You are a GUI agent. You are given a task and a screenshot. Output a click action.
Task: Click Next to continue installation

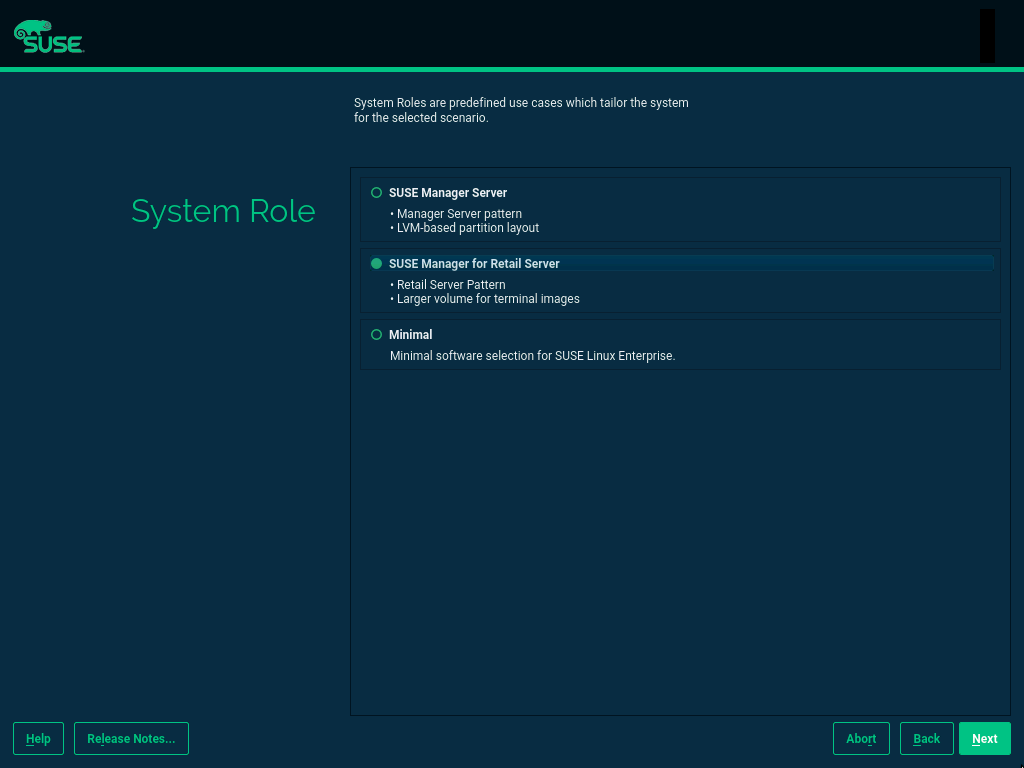click(x=984, y=738)
